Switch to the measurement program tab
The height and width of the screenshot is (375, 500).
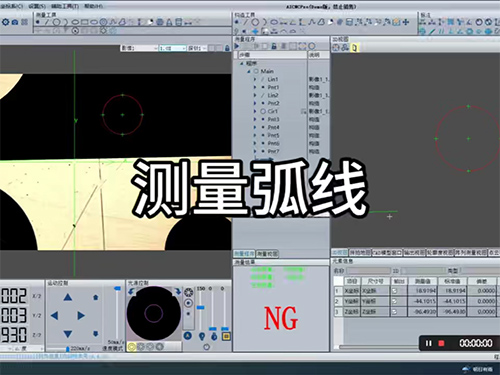(244, 254)
